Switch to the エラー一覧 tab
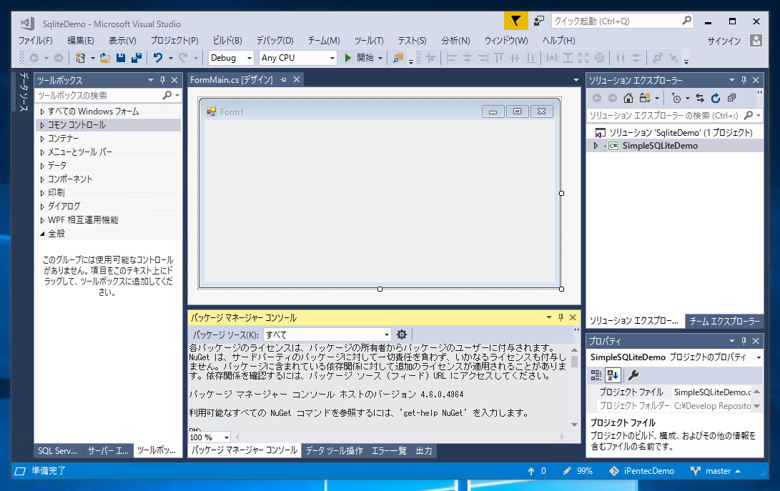This screenshot has width=780, height=491. 389,451
